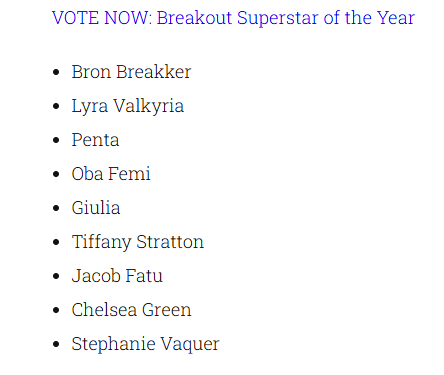Select the Tiffany Stratton list item
Screen dimensions: 444x375
(x=138, y=242)
